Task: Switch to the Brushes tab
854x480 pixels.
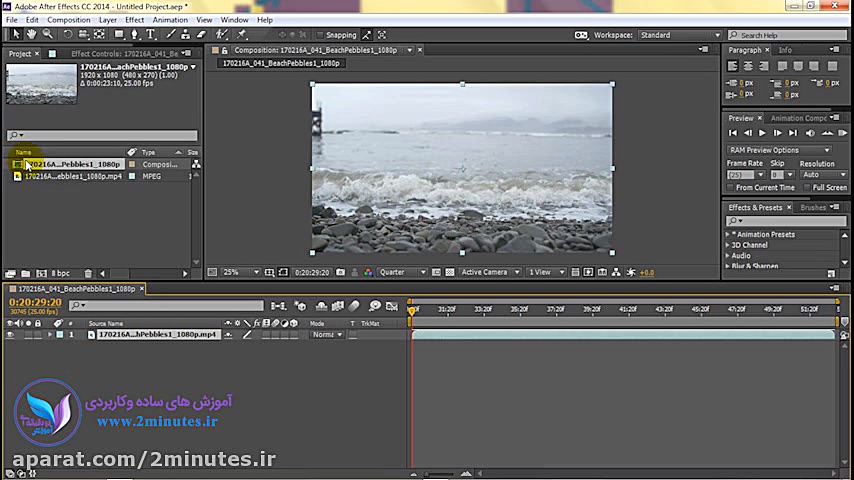Action: tap(813, 208)
